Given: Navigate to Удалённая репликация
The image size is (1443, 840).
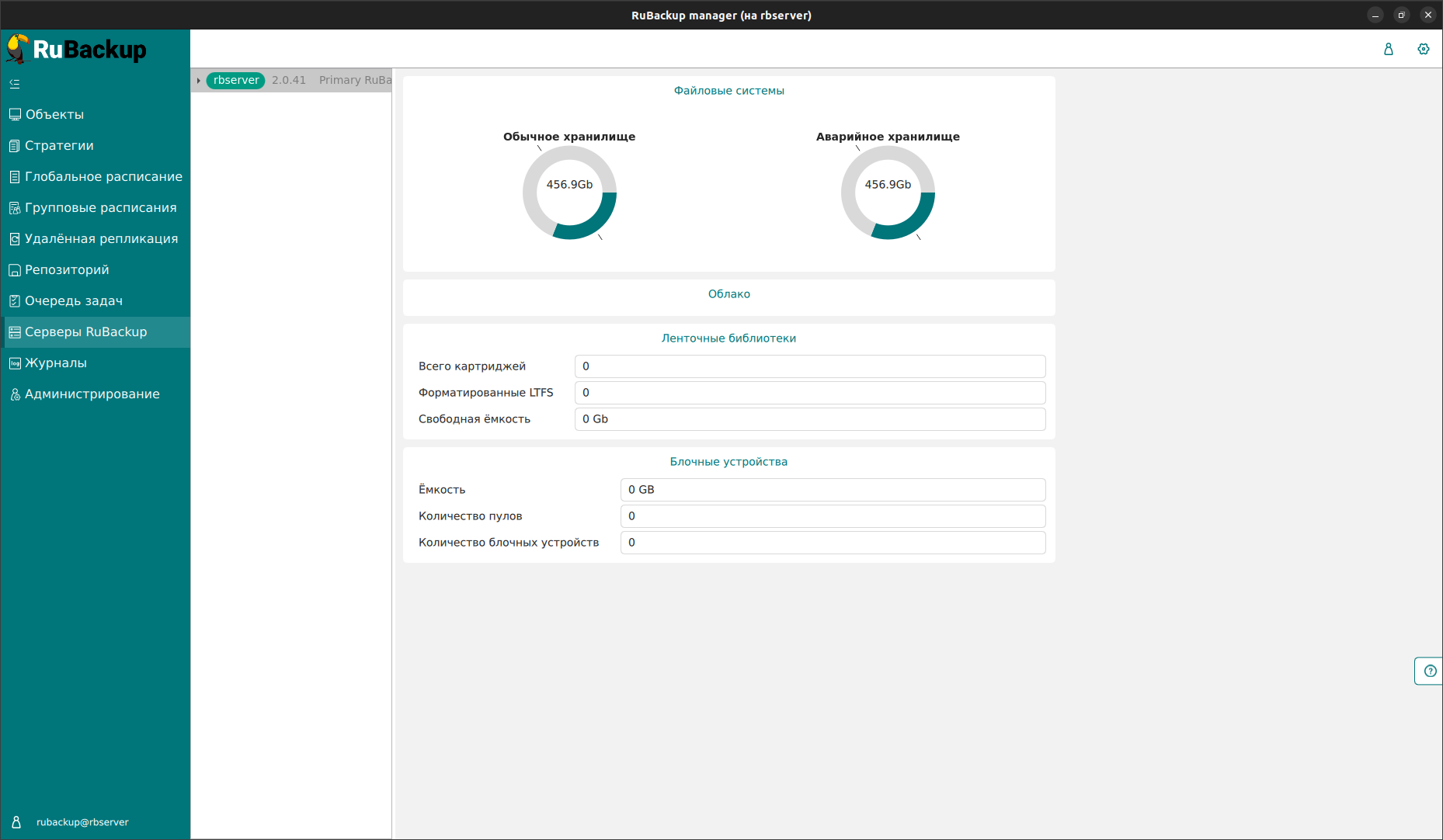Looking at the screenshot, I should coord(101,239).
